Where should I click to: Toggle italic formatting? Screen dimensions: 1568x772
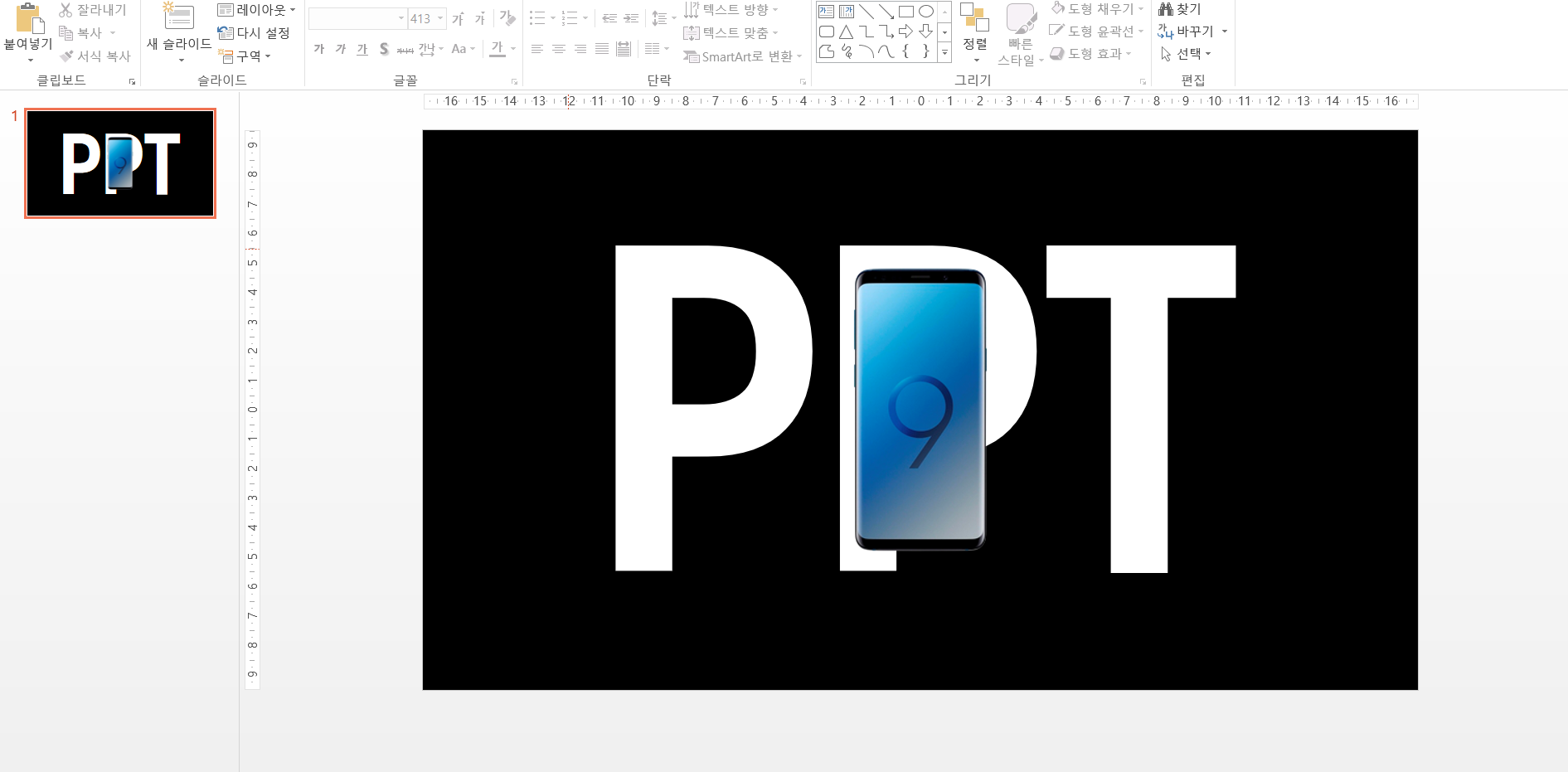(341, 49)
